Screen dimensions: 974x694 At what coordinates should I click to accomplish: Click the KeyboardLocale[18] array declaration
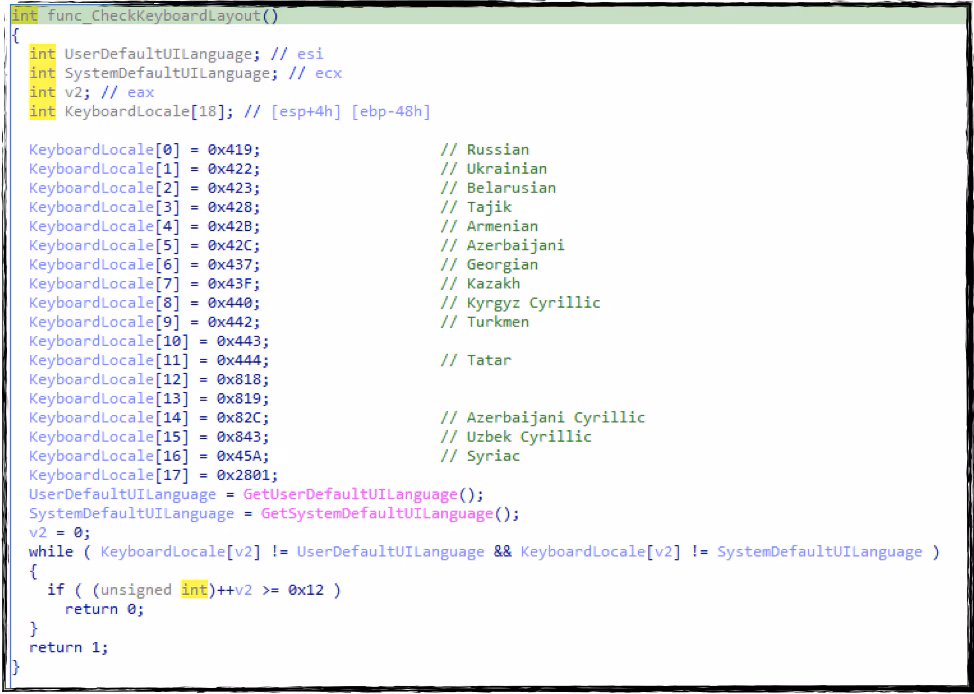point(142,111)
